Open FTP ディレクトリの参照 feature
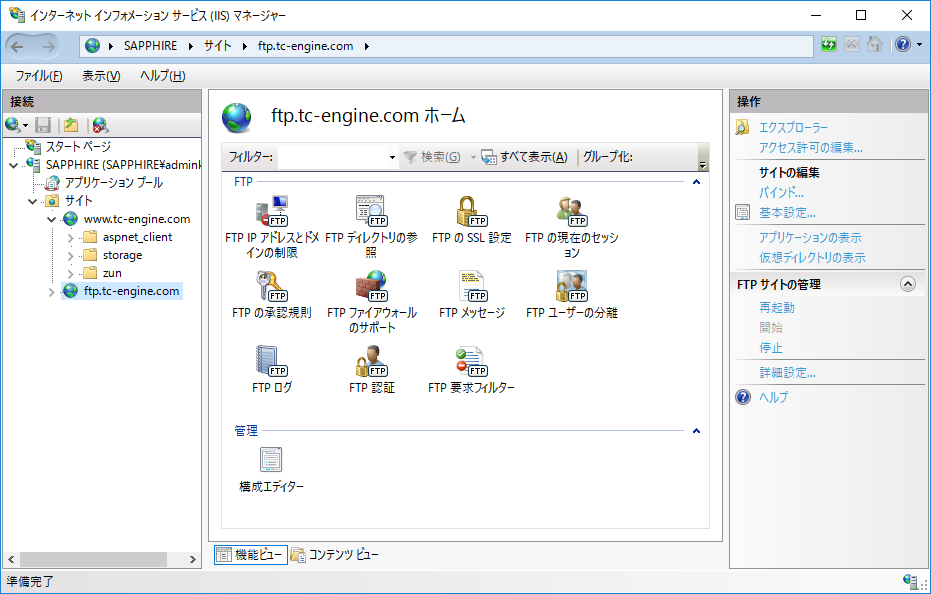Screen dimensions: 931x594 click(372, 227)
